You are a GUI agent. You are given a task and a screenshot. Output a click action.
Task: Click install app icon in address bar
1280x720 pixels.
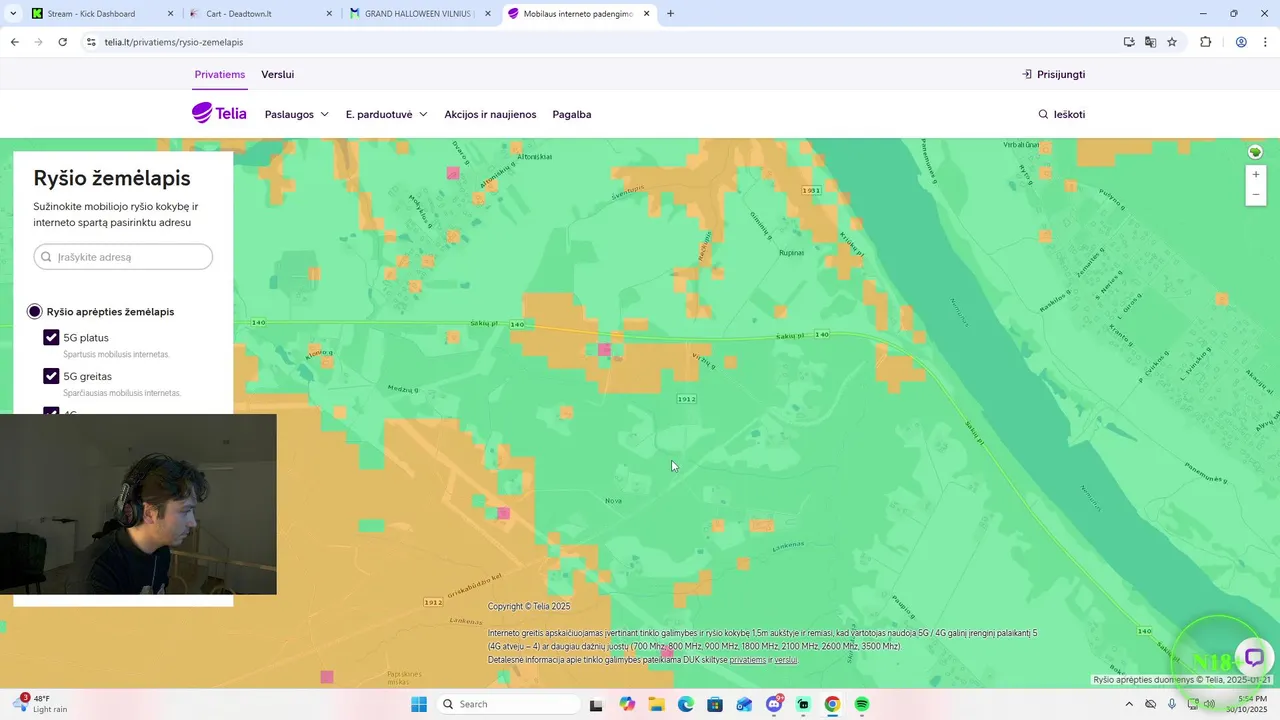point(1128,42)
